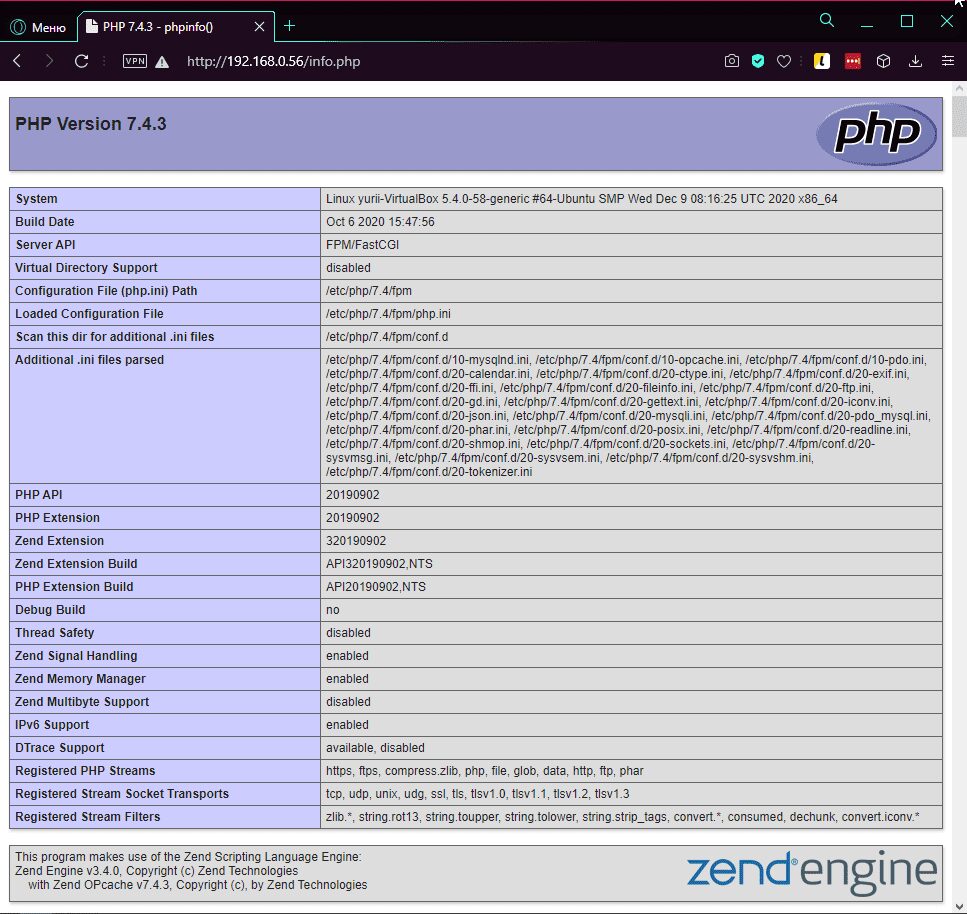The image size is (967, 914).
Task: Open the ad blocker shield panel
Action: [x=758, y=61]
